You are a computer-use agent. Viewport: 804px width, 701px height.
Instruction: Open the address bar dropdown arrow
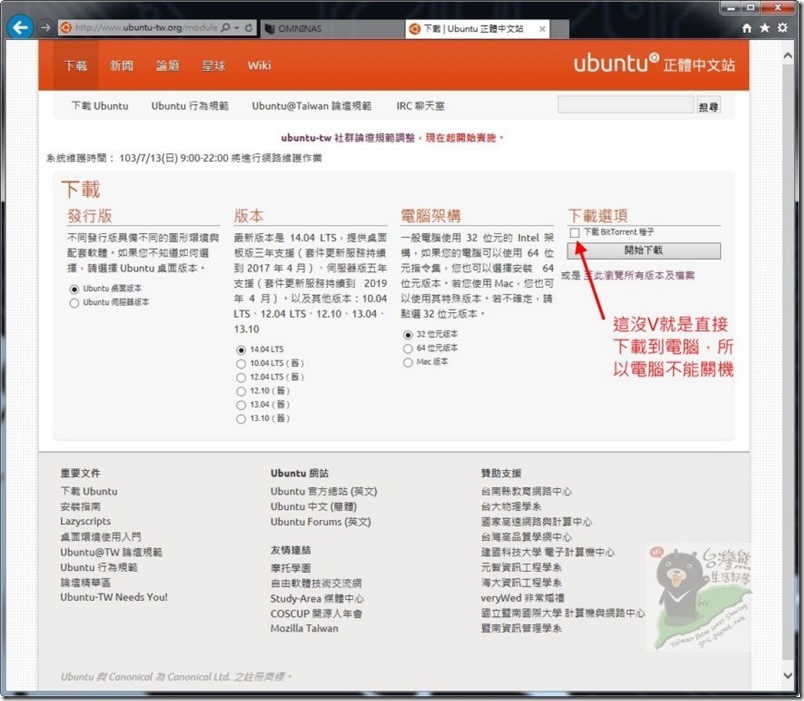click(237, 28)
